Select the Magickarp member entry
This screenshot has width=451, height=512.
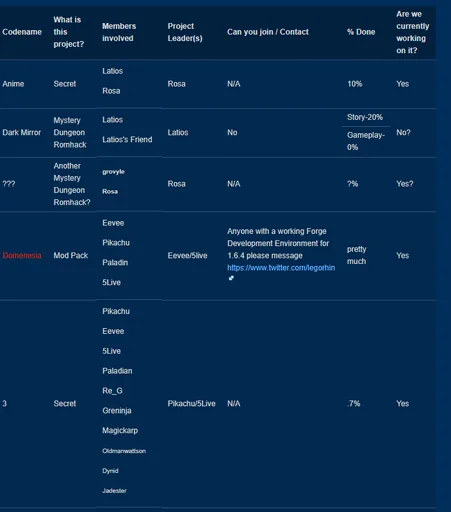(120, 431)
